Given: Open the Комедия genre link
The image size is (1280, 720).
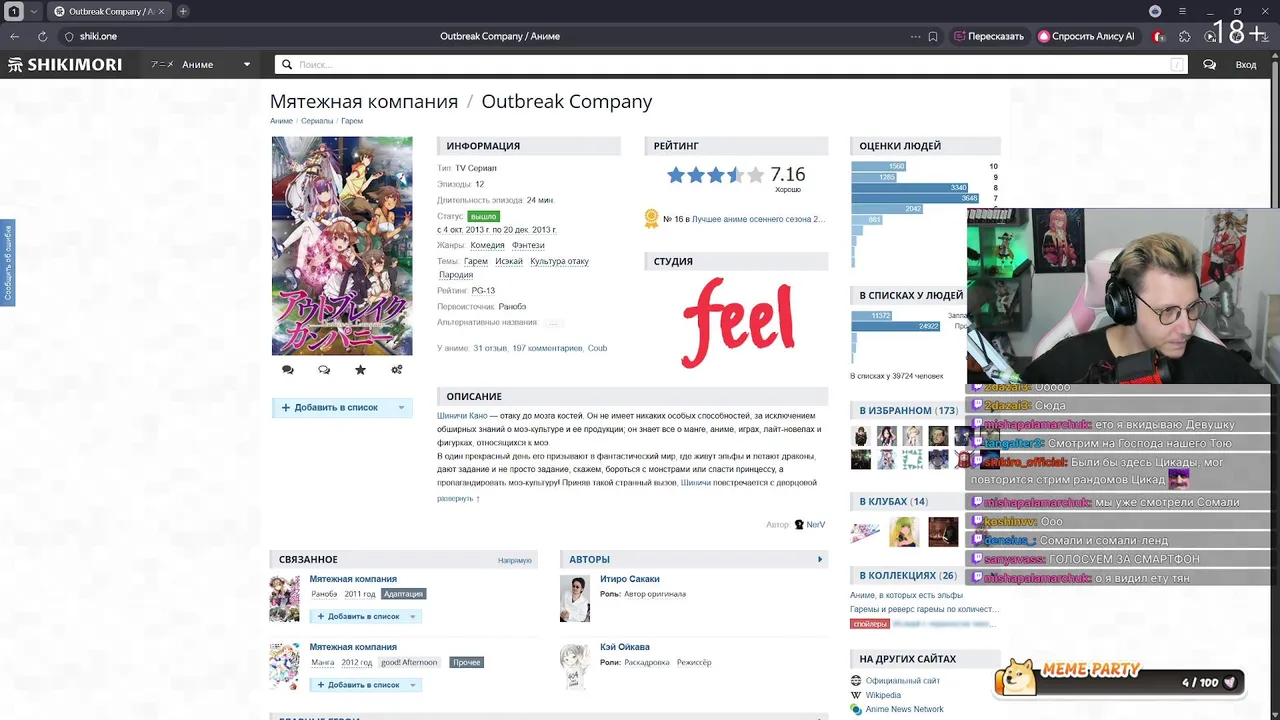Looking at the screenshot, I should coord(488,245).
